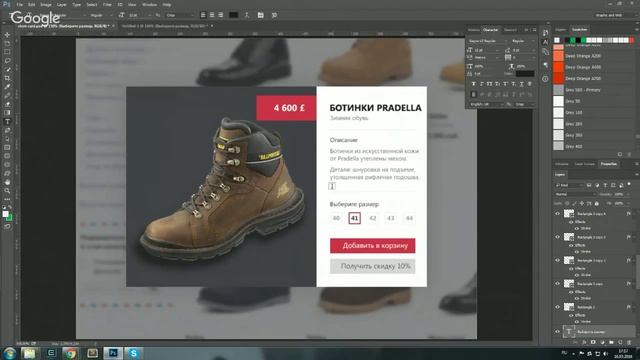640x360 pixels.
Task: Open the Layer menu
Action: 62,4
